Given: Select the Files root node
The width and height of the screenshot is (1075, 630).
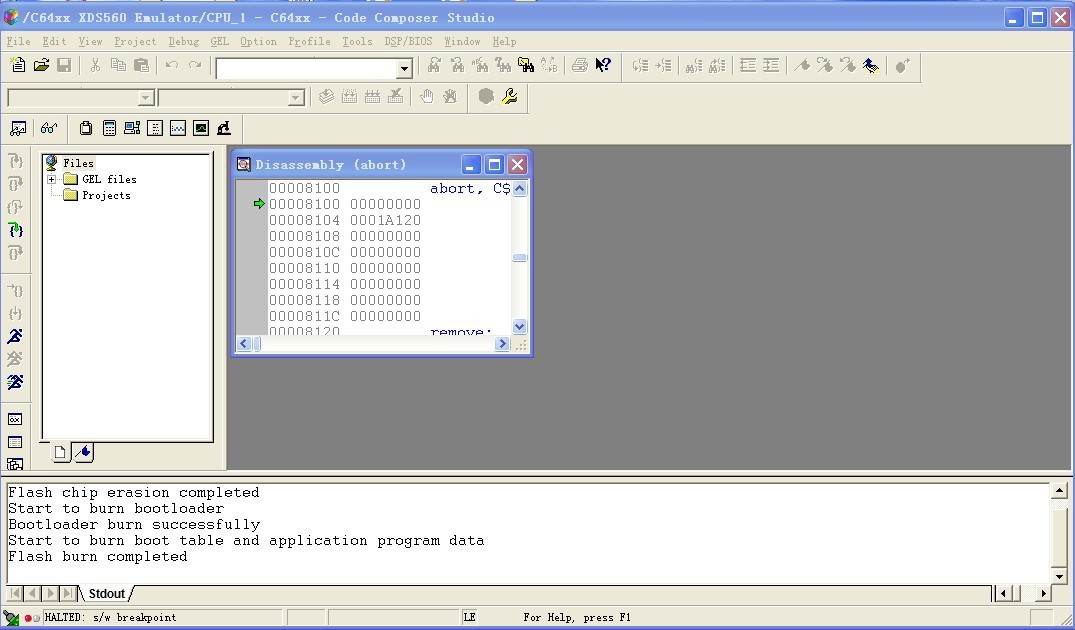Looking at the screenshot, I should (78, 163).
